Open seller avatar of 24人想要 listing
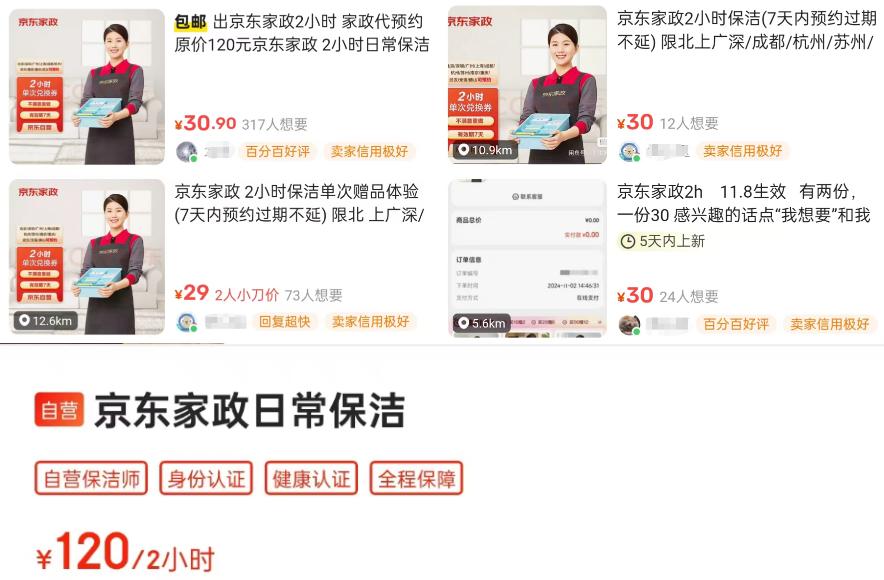 [x=629, y=324]
